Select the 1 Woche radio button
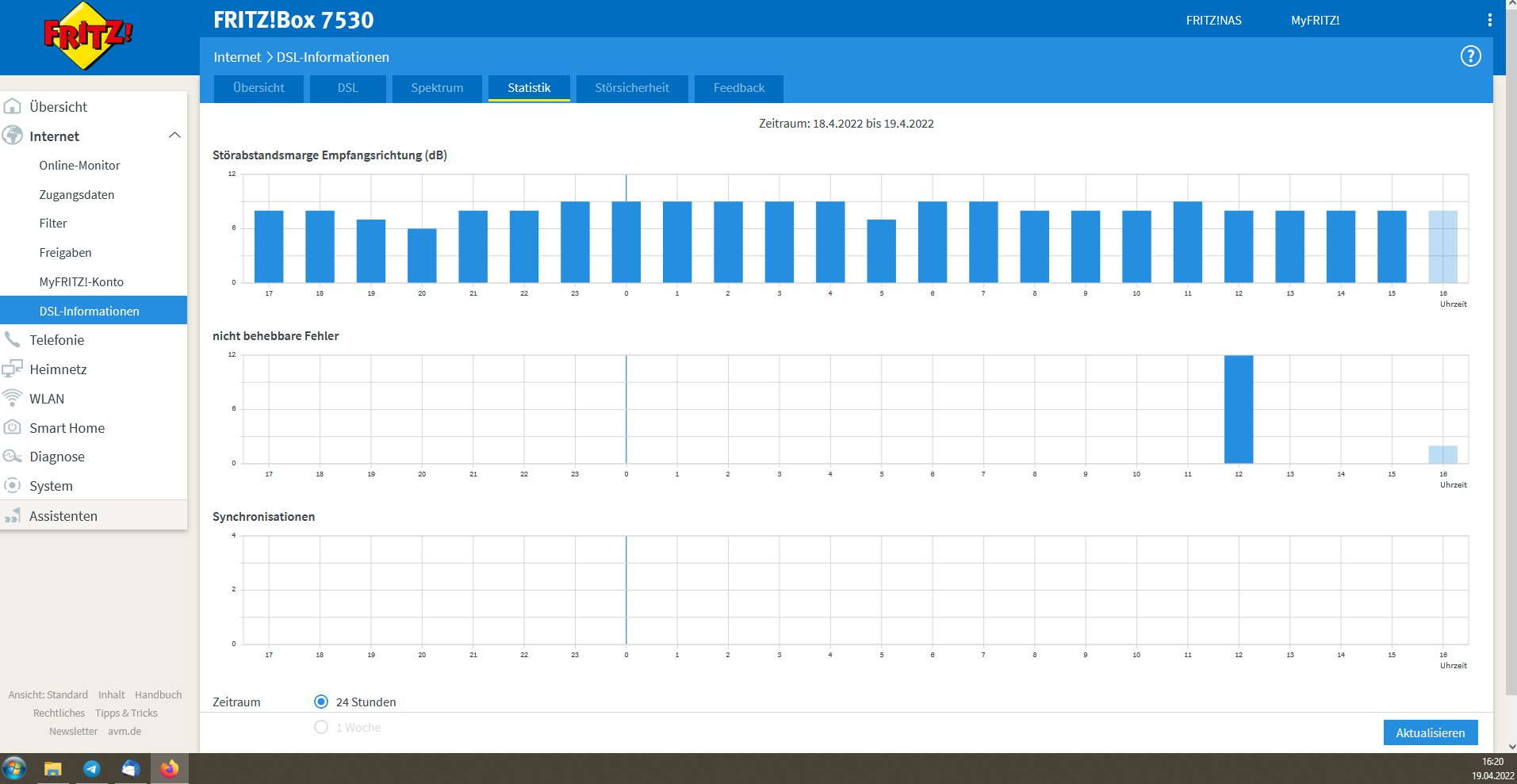1517x784 pixels. click(321, 727)
